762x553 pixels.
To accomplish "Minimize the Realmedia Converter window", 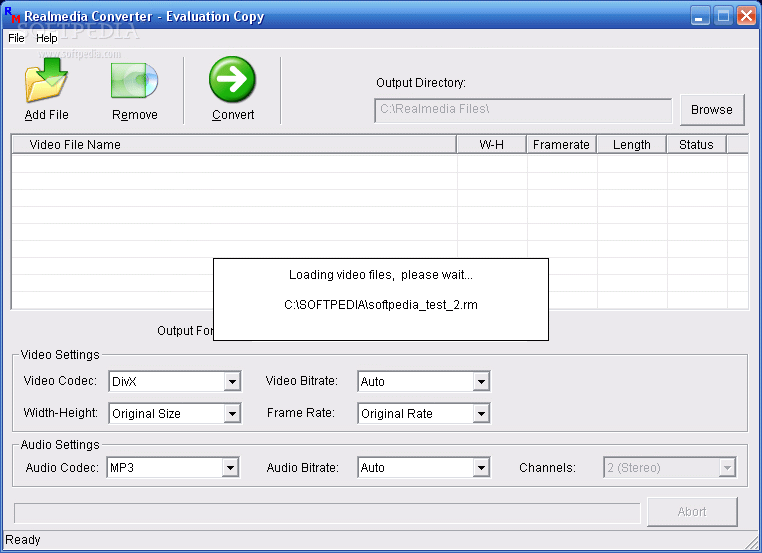I will (700, 16).
